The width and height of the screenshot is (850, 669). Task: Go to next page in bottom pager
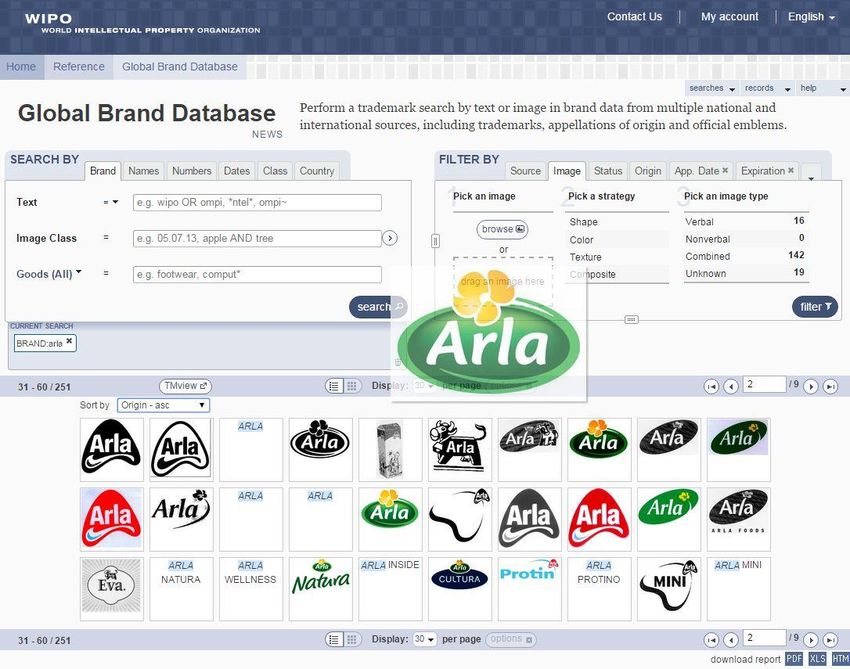810,640
